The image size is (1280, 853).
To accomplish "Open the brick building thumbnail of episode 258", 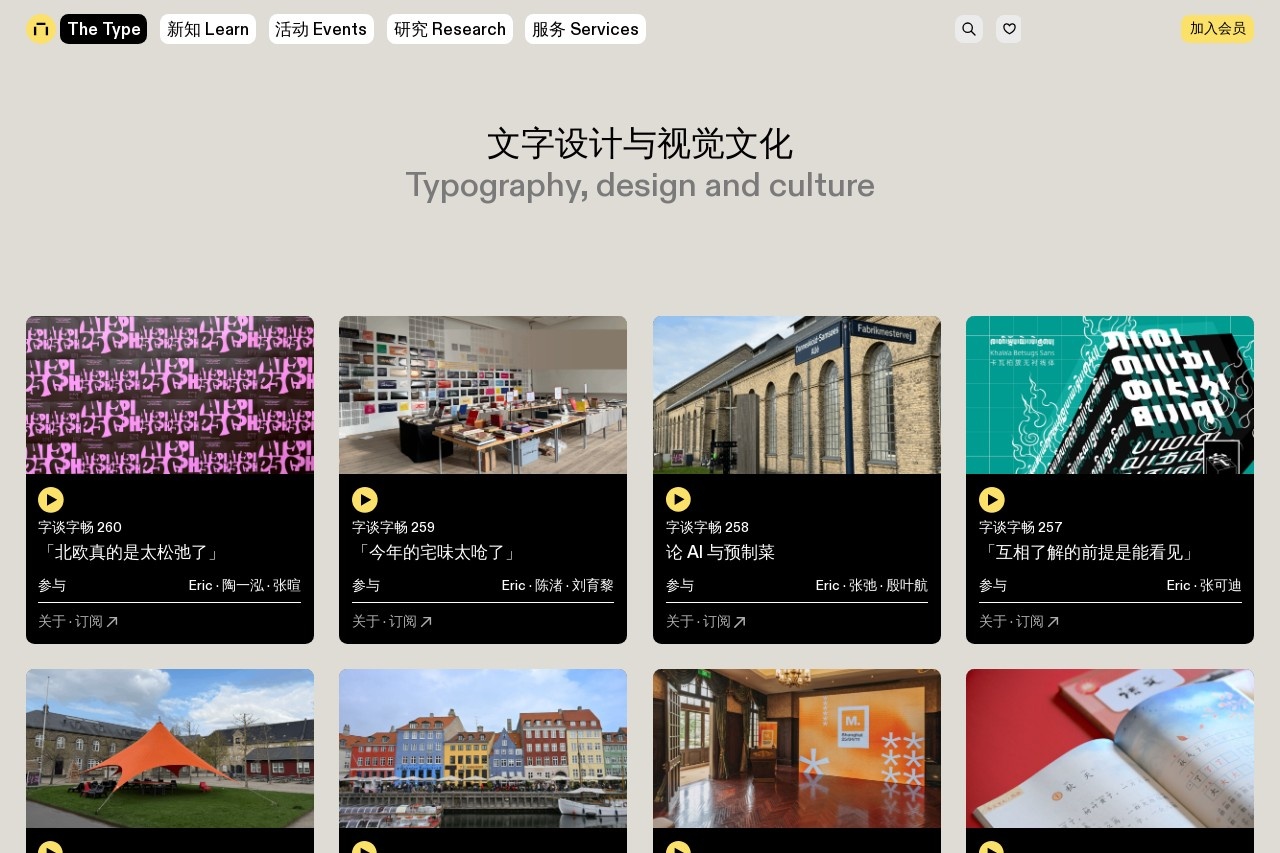I will 797,395.
